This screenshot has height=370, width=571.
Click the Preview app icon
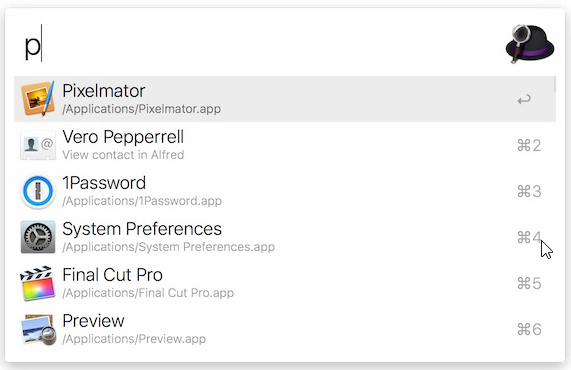coord(38,329)
